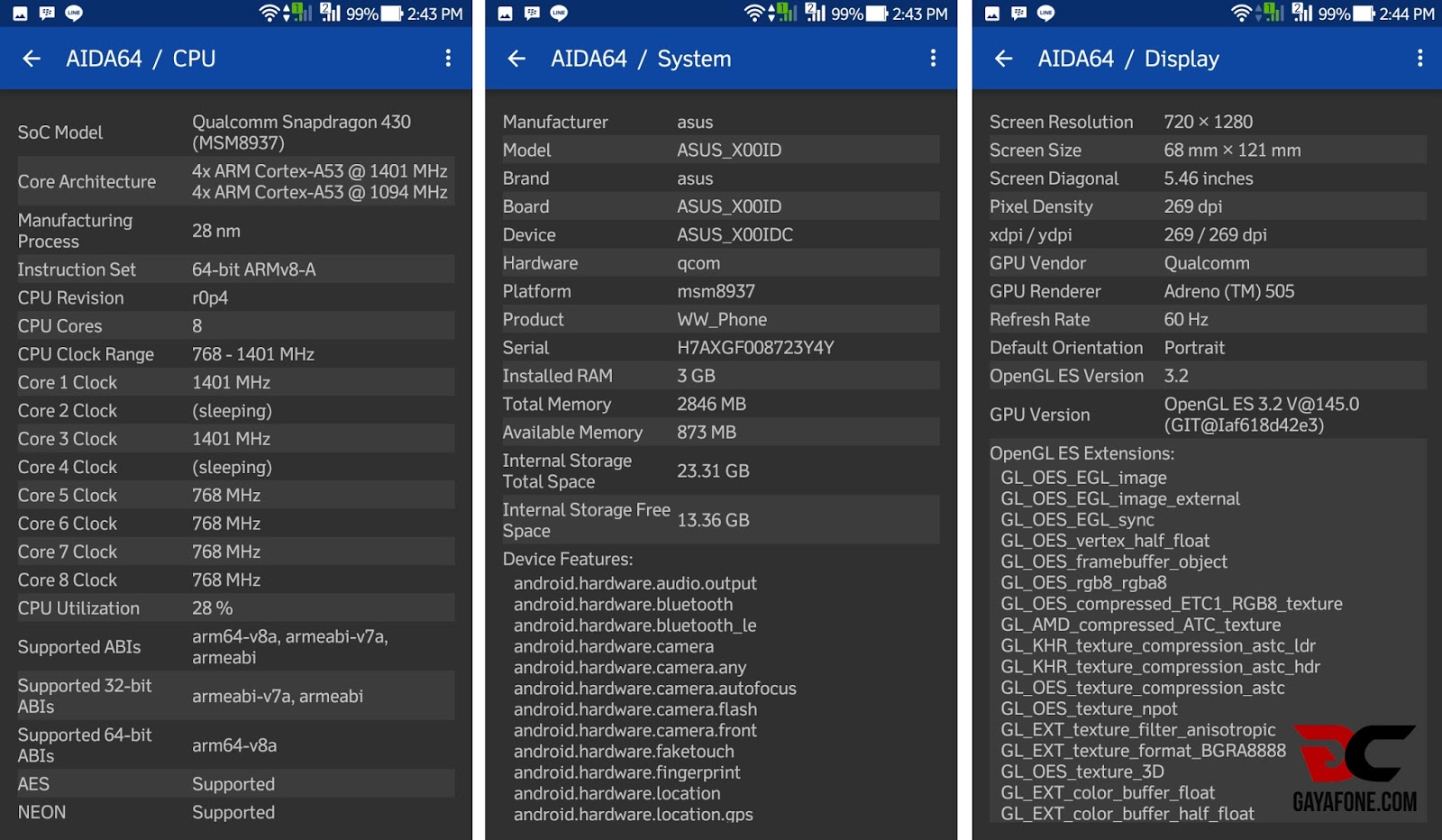Tap the 'AIDA64 / CPU' header title
Viewport: 1442px width, 840px height.
click(141, 59)
